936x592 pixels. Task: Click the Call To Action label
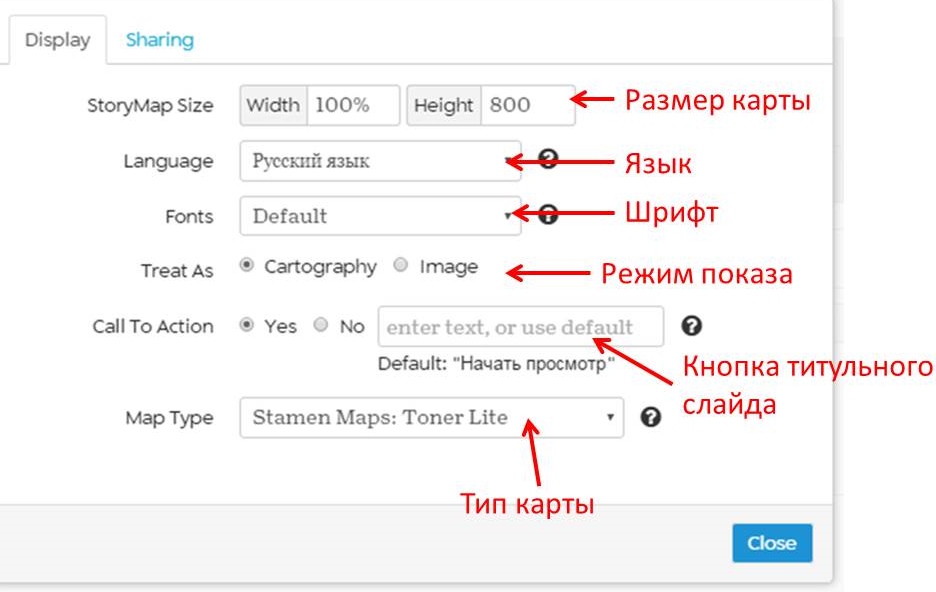[153, 326]
